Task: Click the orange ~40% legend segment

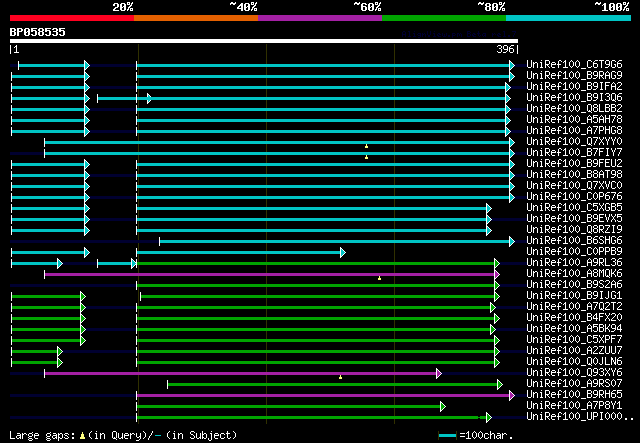Action: [196, 18]
